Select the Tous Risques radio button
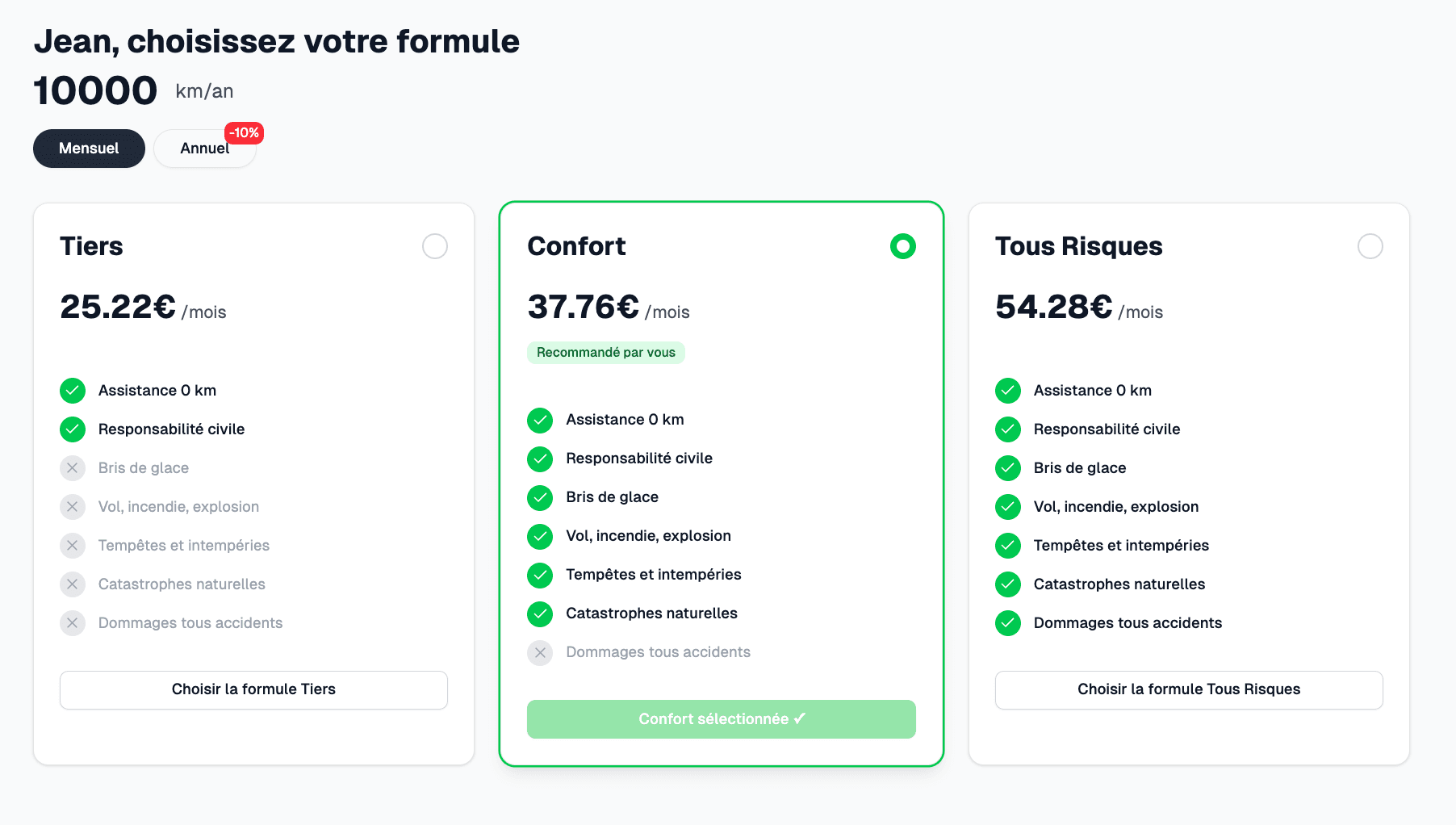This screenshot has width=1456, height=825. 1370,246
